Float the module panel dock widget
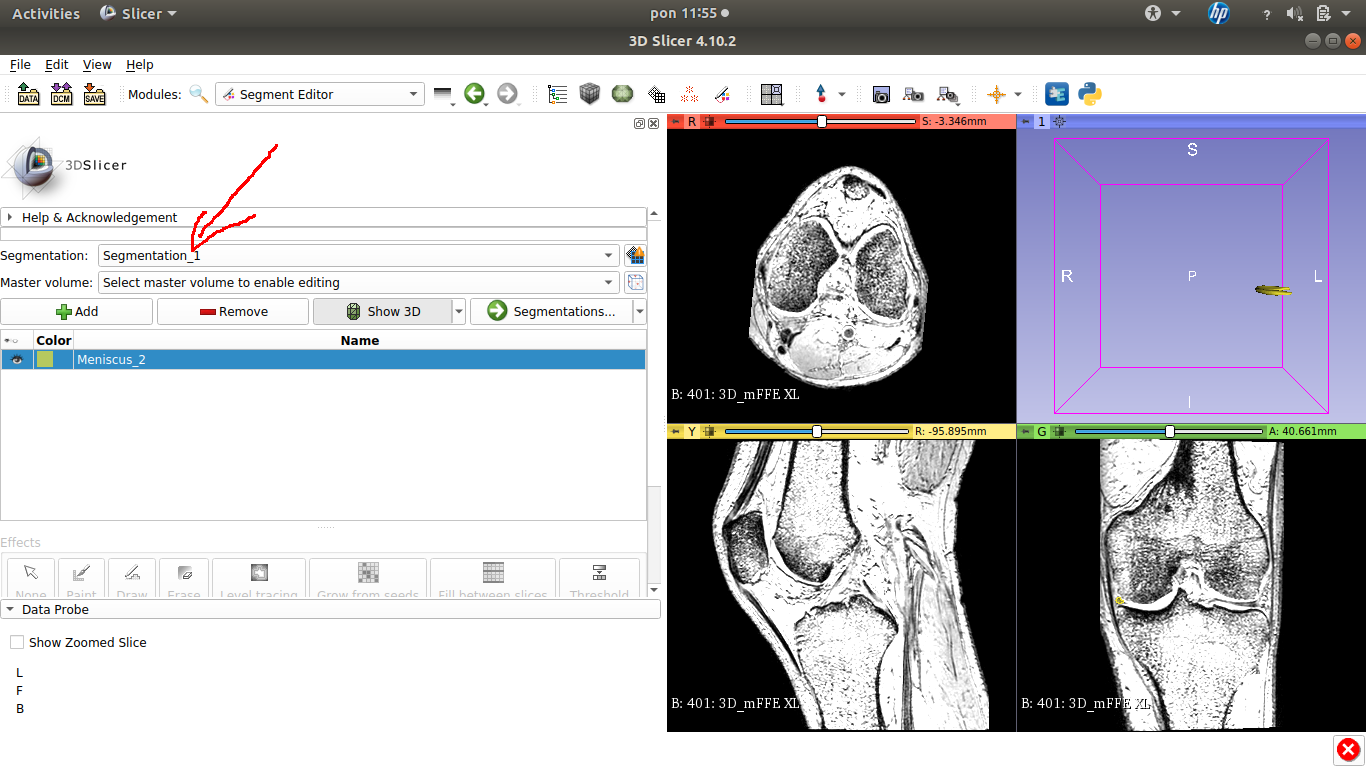The height and width of the screenshot is (768, 1366). pos(639,123)
